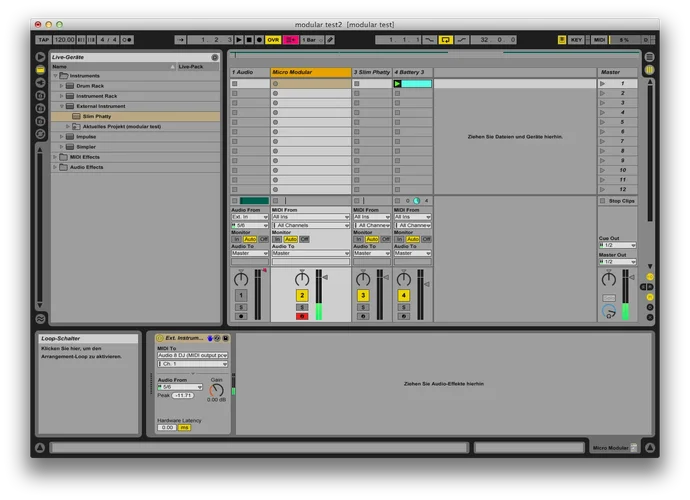
Task: Set Micro Modular monitor to Off
Action: pos(304,239)
